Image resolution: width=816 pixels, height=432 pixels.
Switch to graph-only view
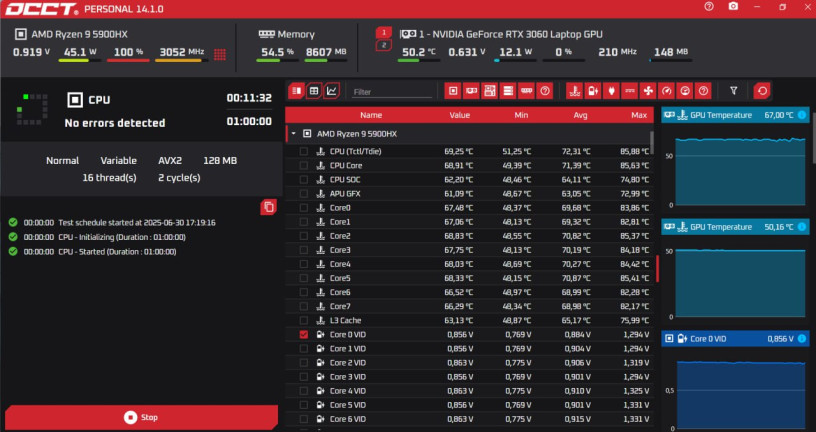[x=332, y=91]
